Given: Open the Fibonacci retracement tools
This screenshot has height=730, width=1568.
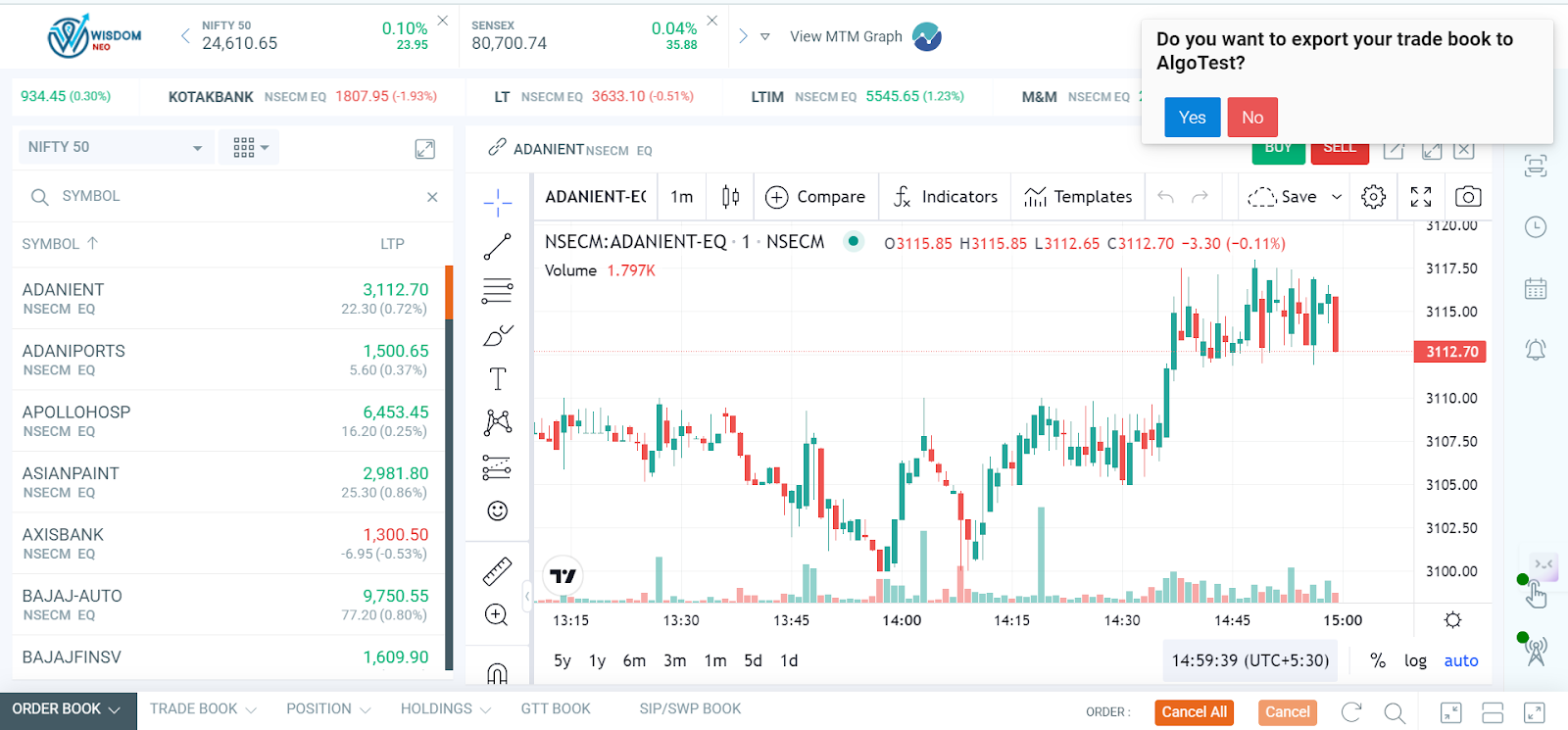Looking at the screenshot, I should (498, 290).
